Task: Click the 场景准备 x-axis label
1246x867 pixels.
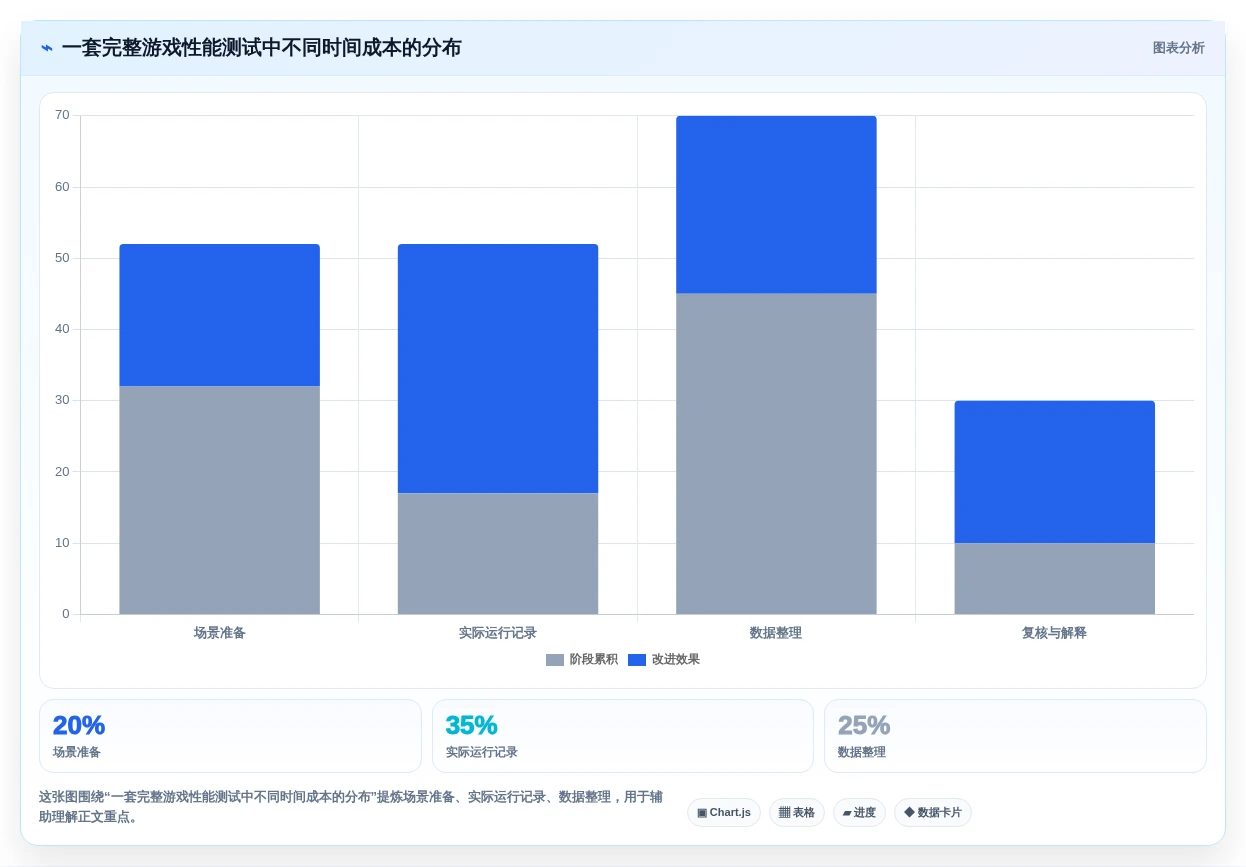Action: pyautogui.click(x=220, y=633)
